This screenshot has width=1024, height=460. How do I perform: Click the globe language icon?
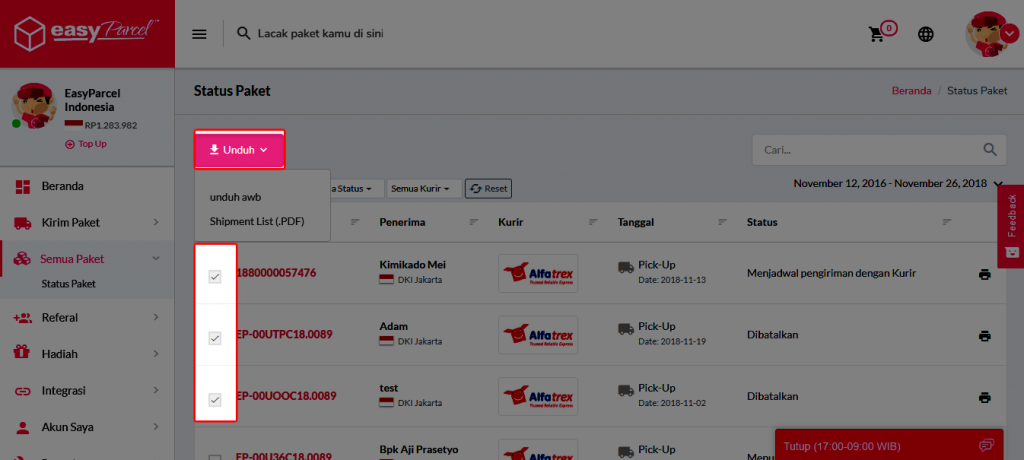click(926, 34)
